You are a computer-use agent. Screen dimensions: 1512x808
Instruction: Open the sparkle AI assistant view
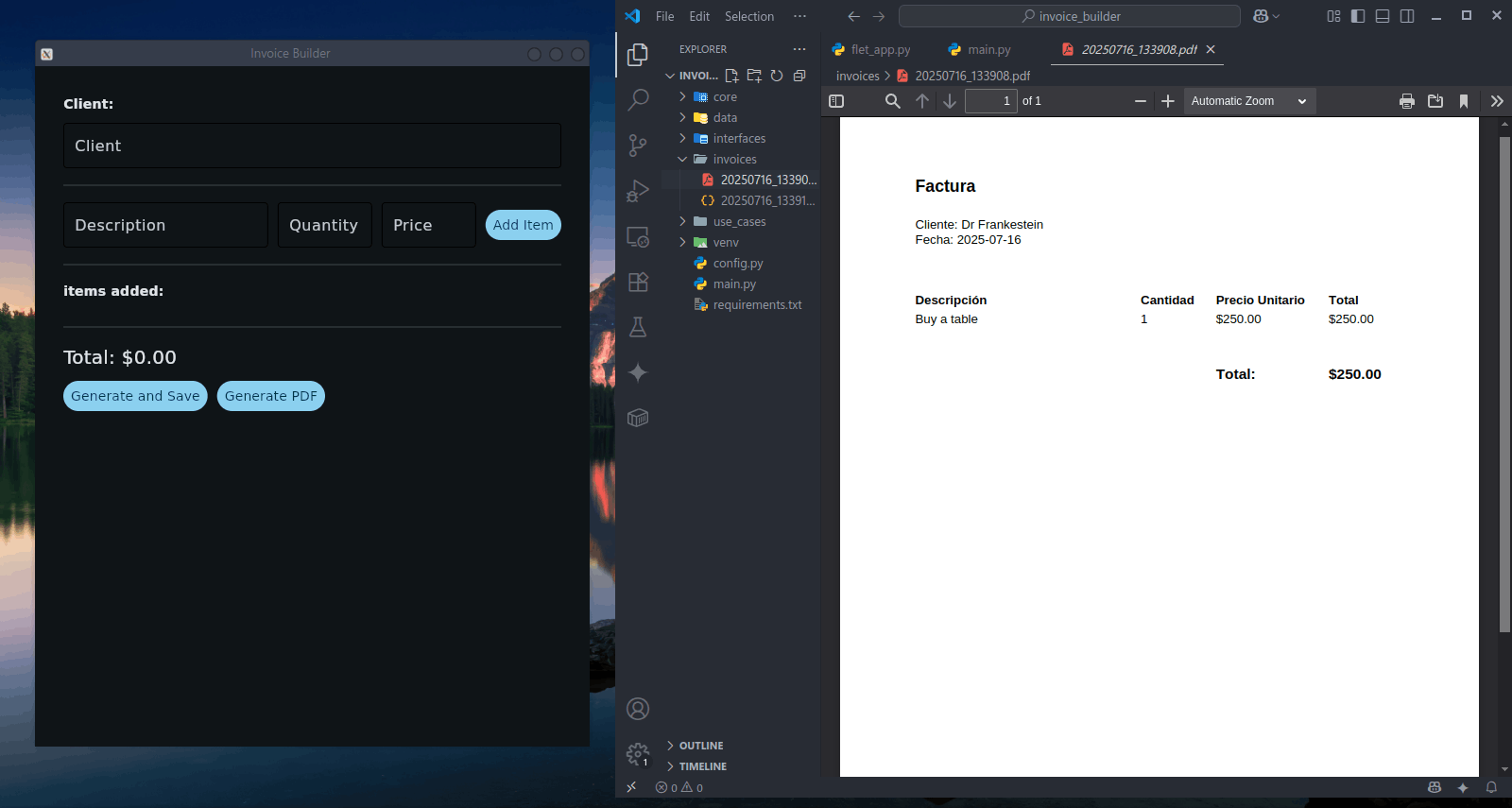(638, 372)
